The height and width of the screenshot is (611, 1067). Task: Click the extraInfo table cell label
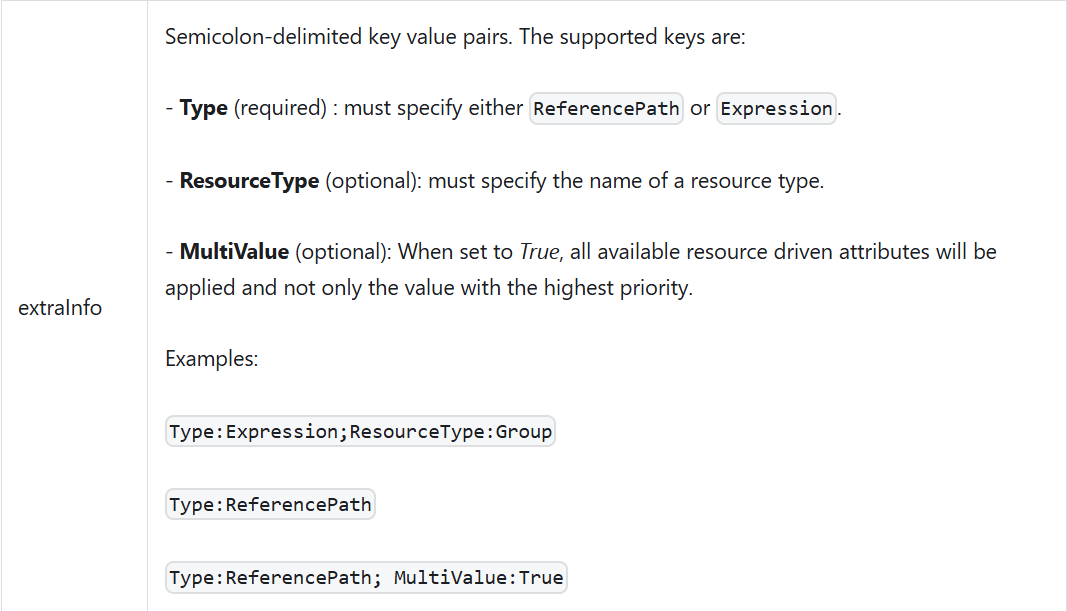pos(60,308)
